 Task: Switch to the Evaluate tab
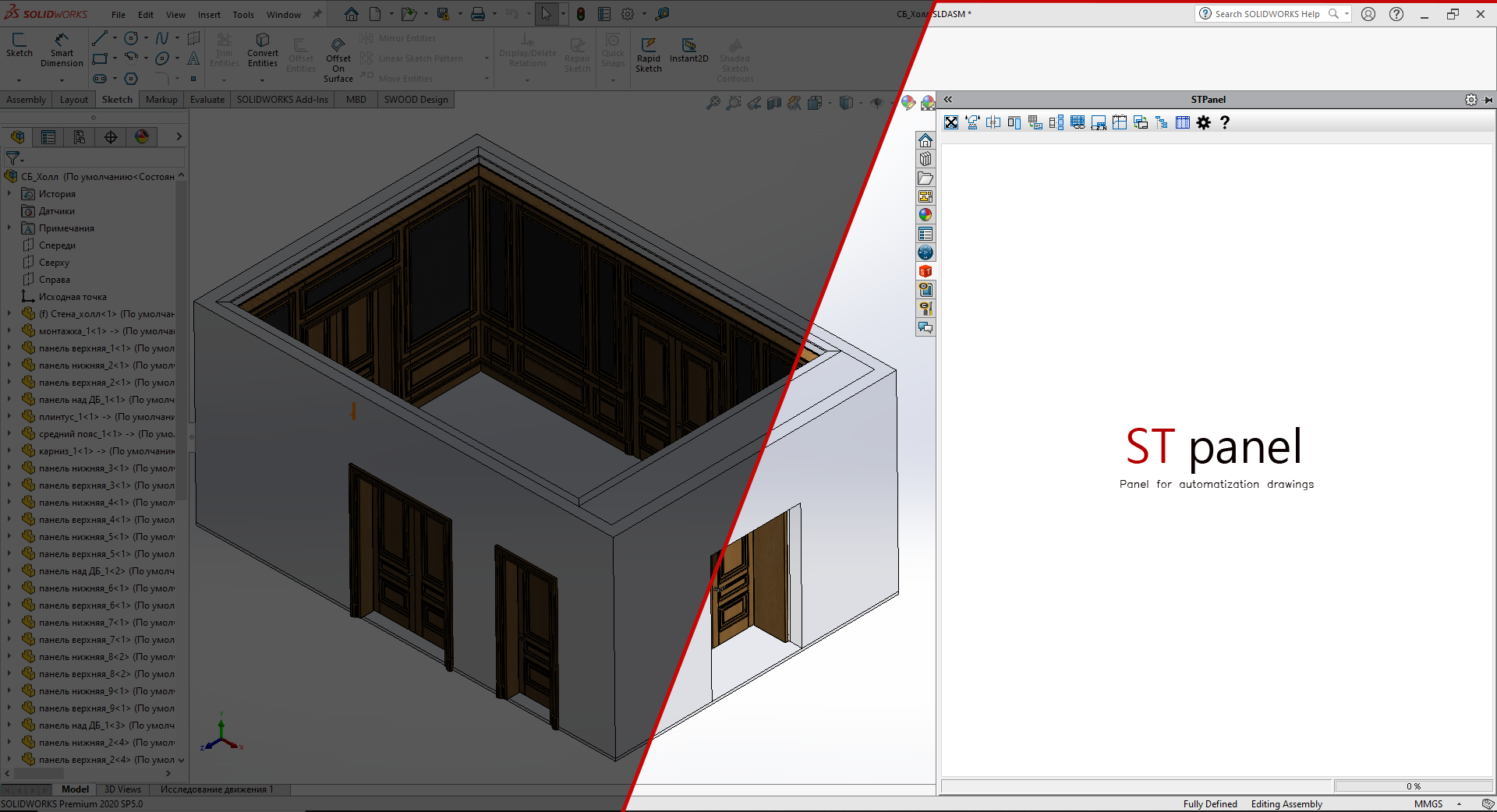207,100
